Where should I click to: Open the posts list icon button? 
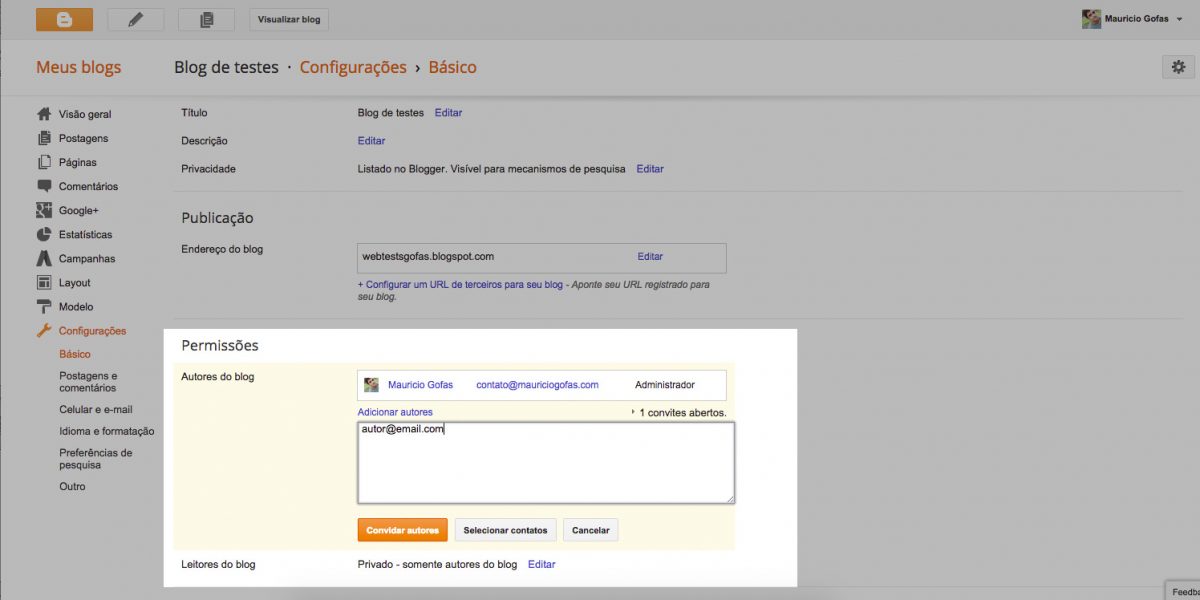coord(206,19)
